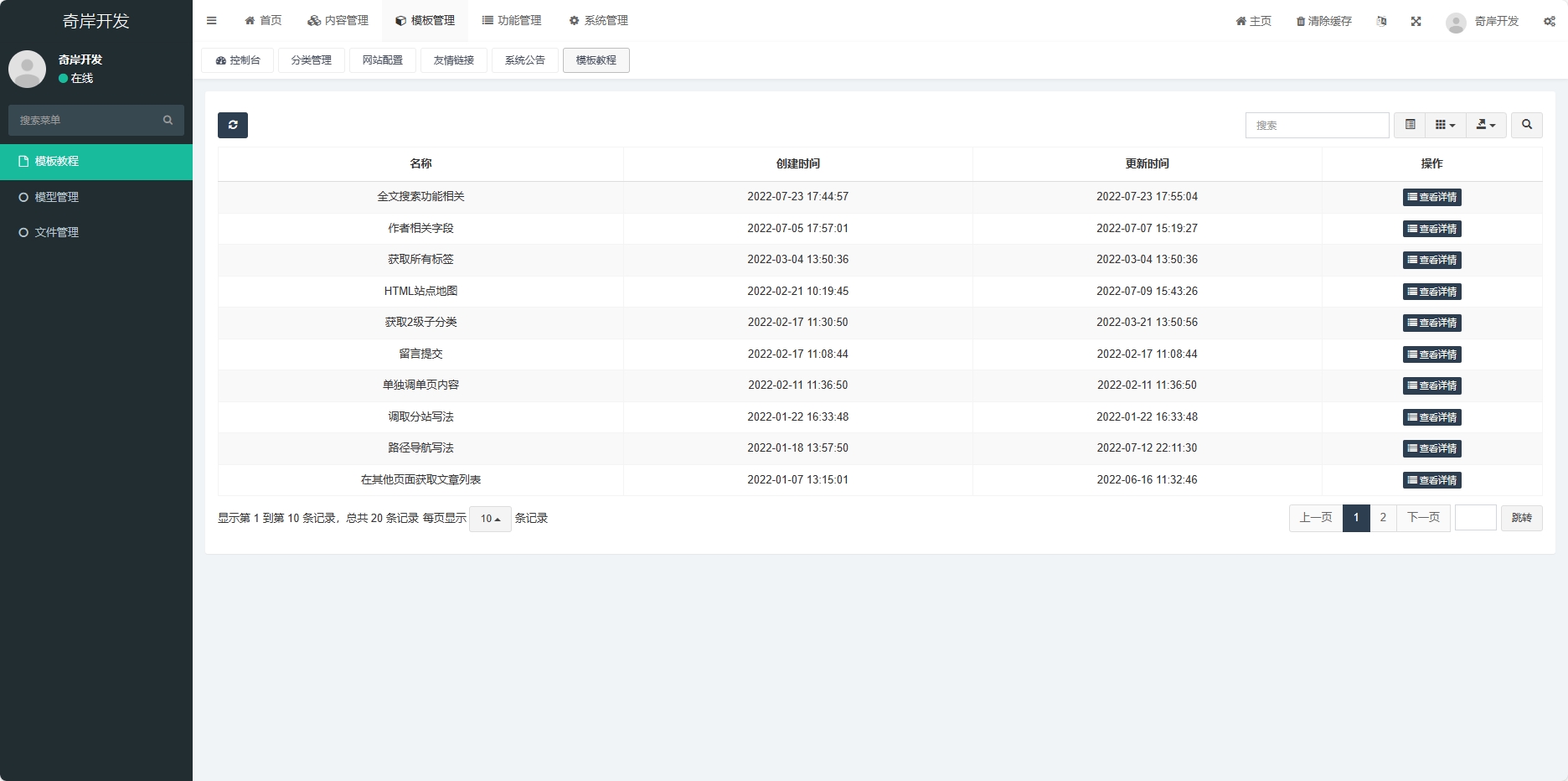View details for 全文搜索功能相关

click(x=1431, y=197)
